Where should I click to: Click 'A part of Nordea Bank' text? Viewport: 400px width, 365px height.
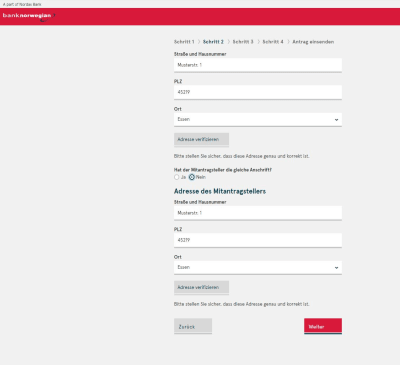(22, 4)
